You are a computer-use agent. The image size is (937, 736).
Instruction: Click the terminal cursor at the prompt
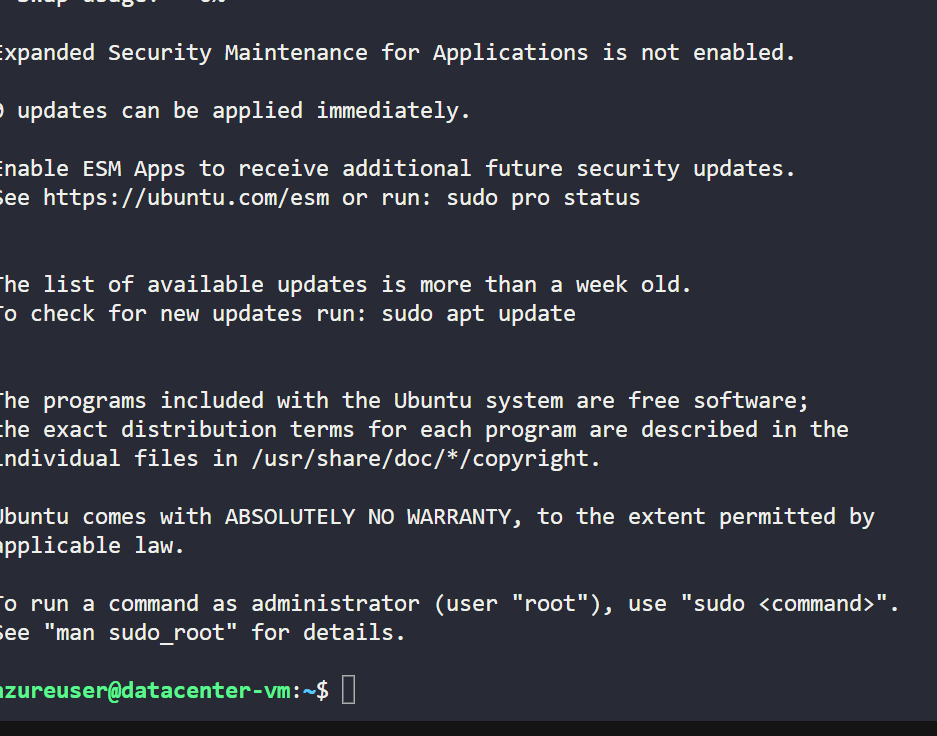coord(347,689)
